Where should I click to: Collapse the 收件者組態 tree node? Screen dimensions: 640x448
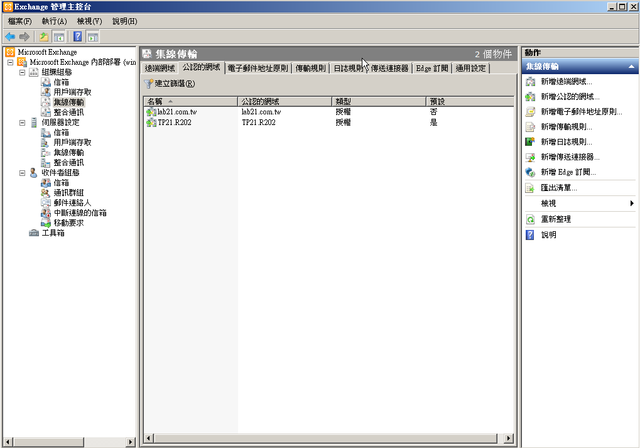click(x=22, y=173)
